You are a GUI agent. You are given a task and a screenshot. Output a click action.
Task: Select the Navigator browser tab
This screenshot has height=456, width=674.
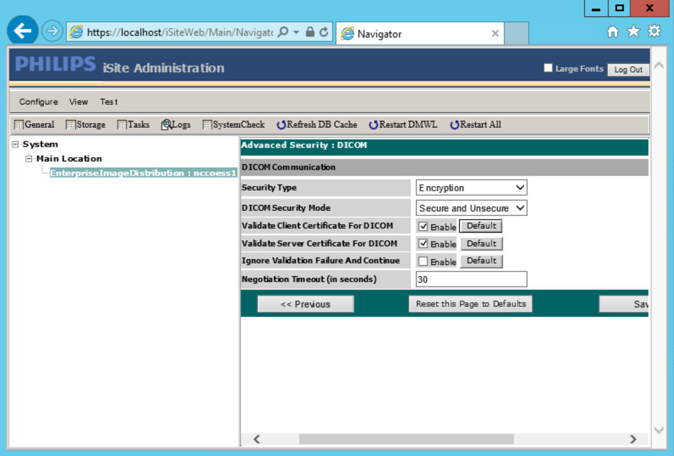[x=420, y=34]
